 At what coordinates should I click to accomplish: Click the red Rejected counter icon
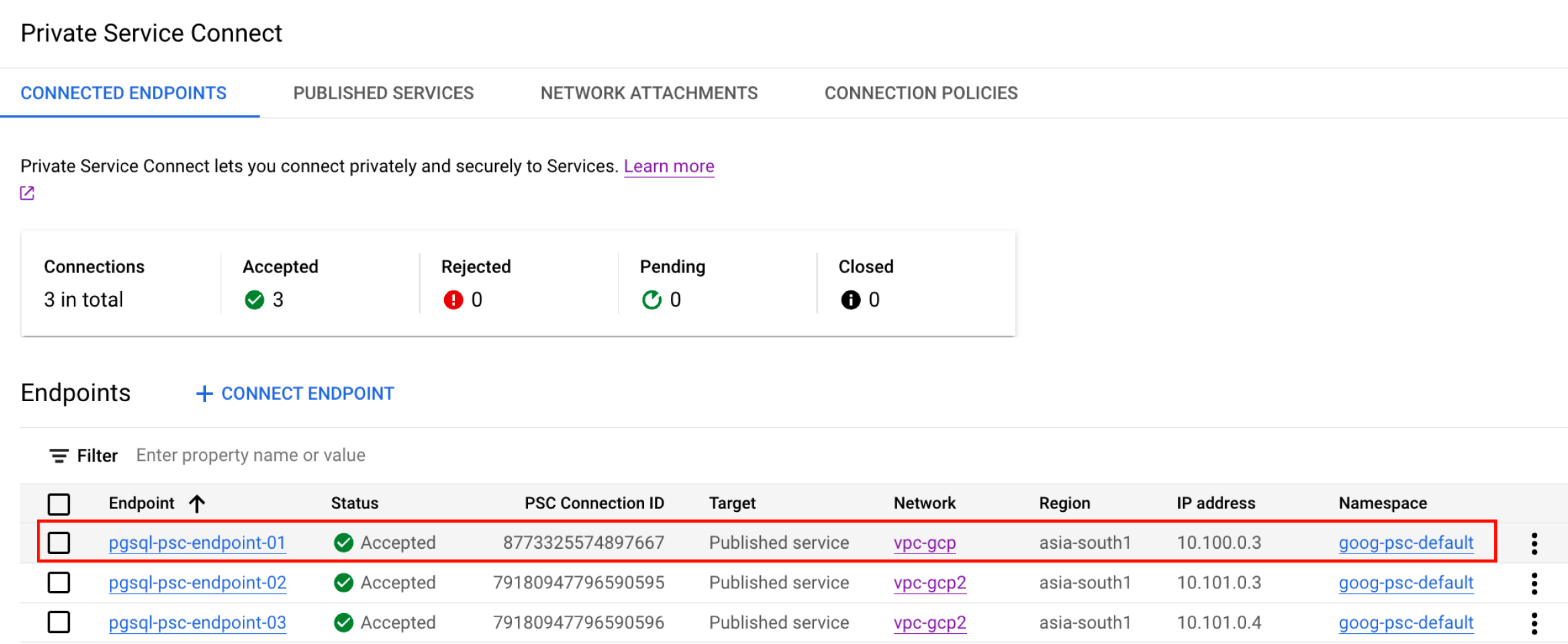pyautogui.click(x=454, y=300)
